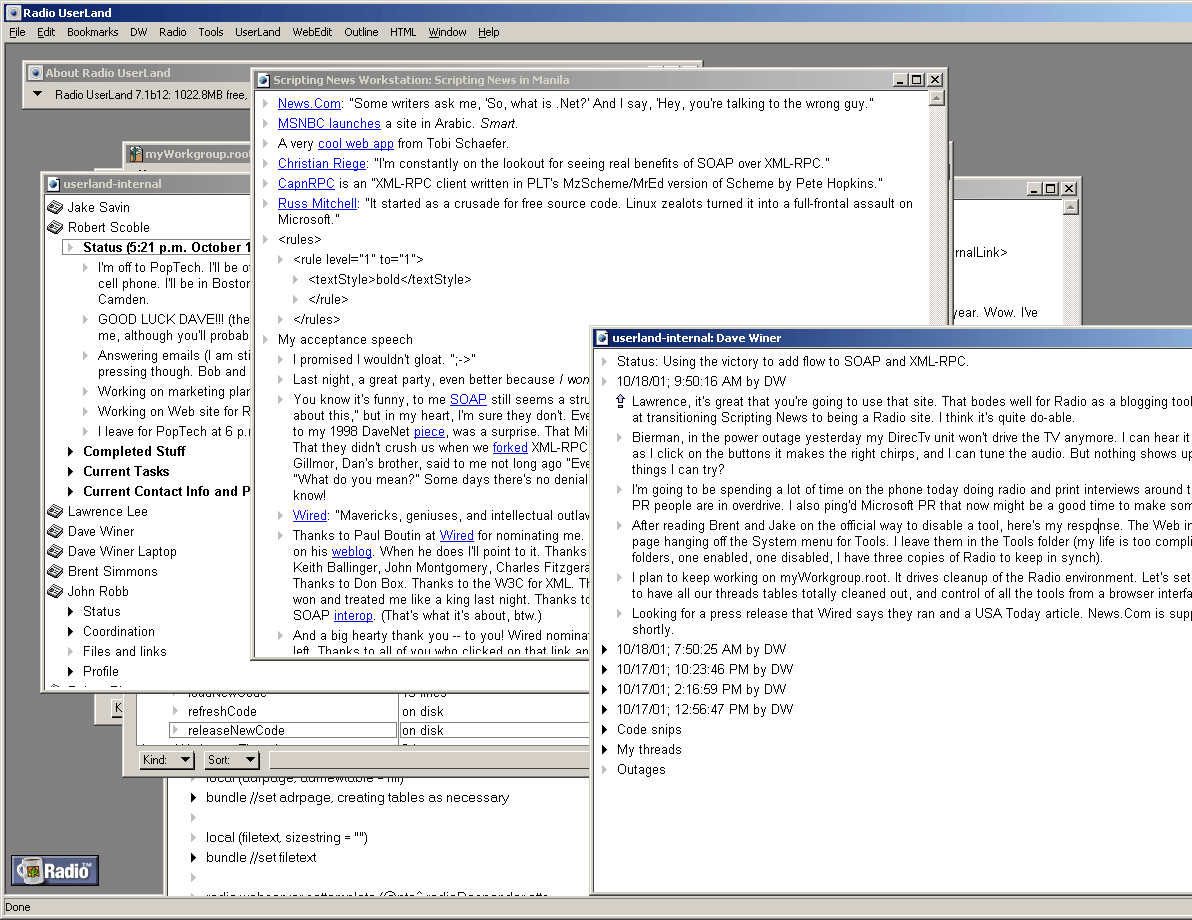Click the book icon next to Lawrence Lee
This screenshot has height=920, width=1192.
[55, 512]
